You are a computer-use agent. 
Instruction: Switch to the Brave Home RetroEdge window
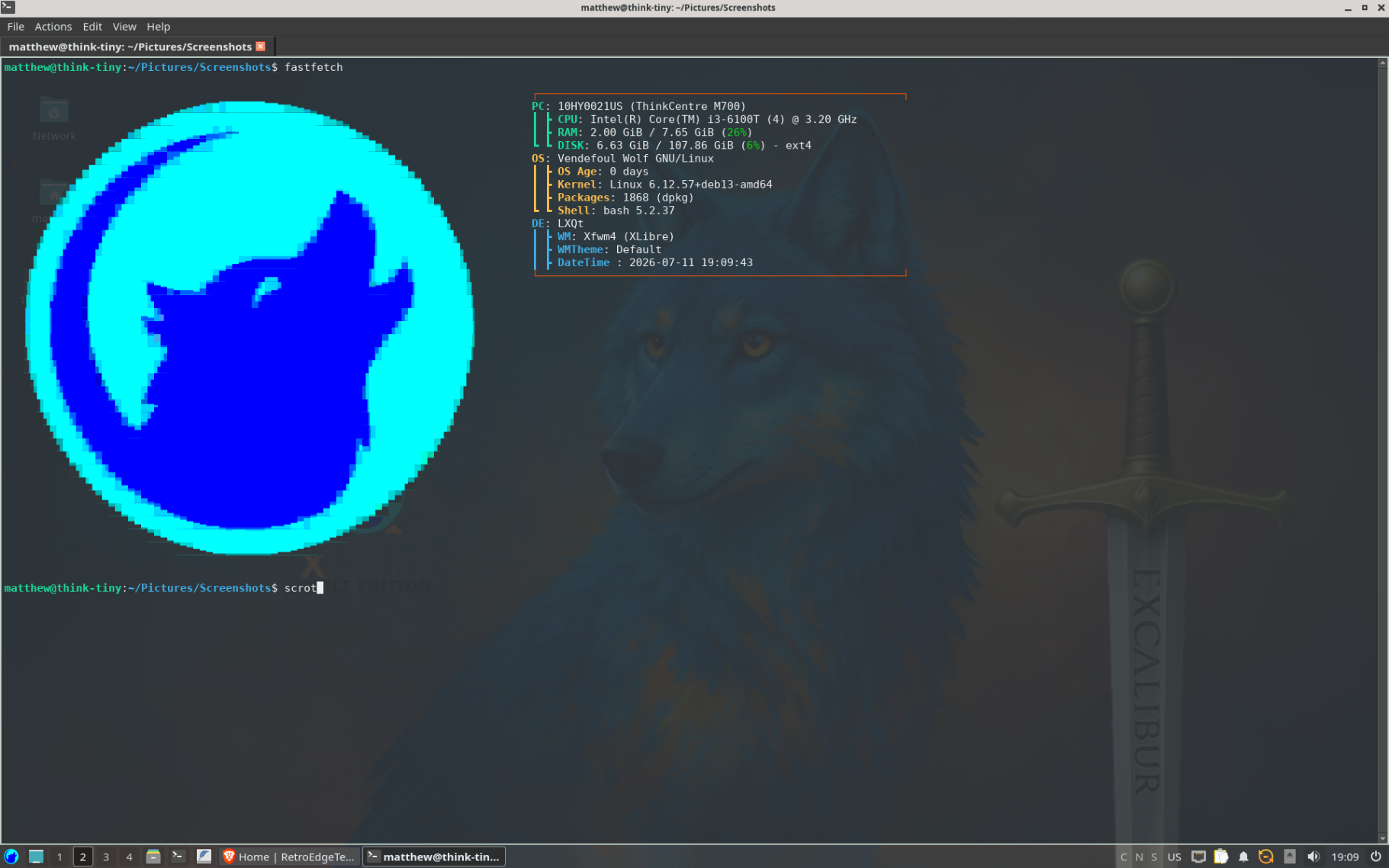289,857
